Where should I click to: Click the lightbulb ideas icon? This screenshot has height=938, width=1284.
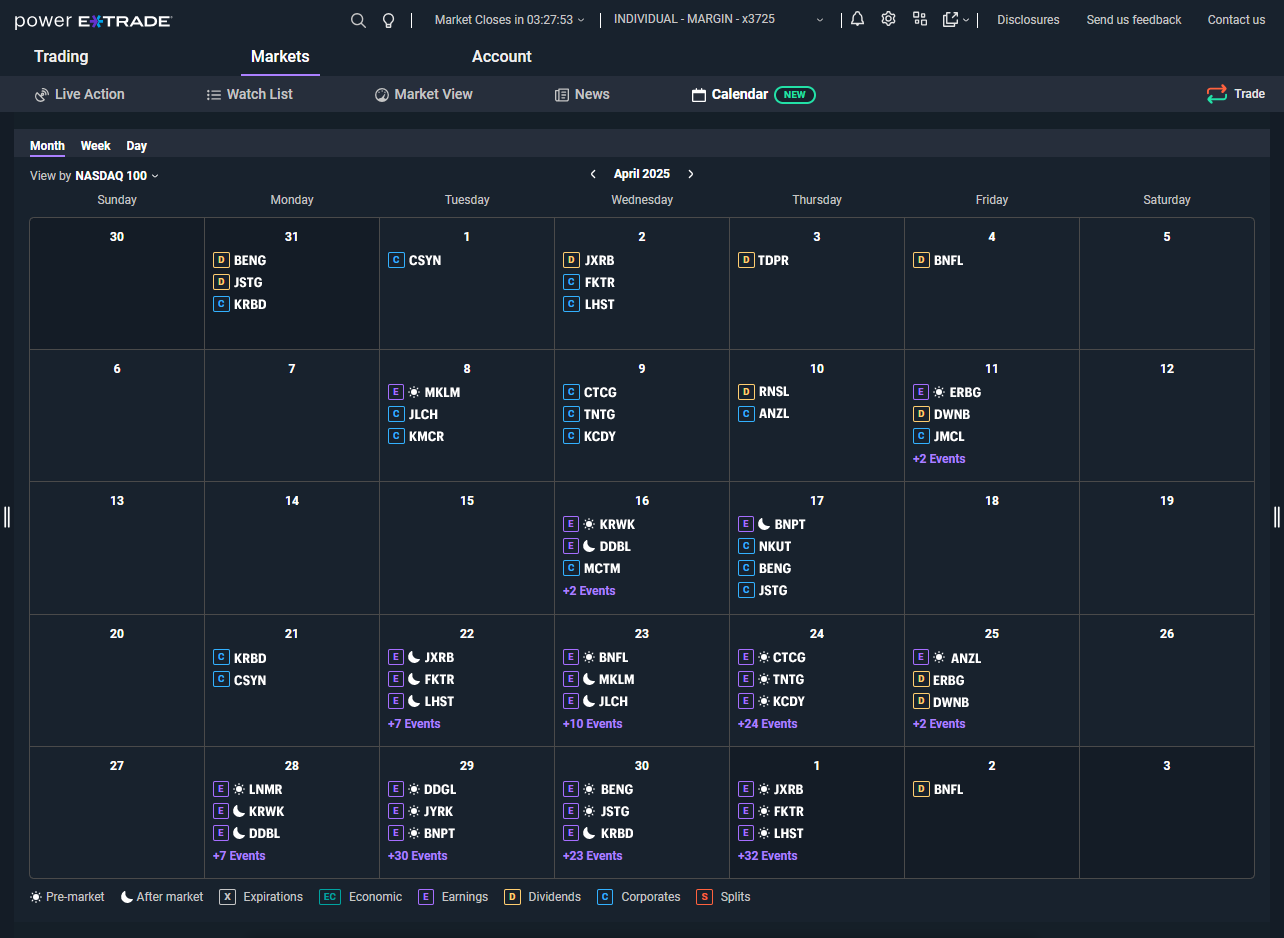(x=389, y=20)
